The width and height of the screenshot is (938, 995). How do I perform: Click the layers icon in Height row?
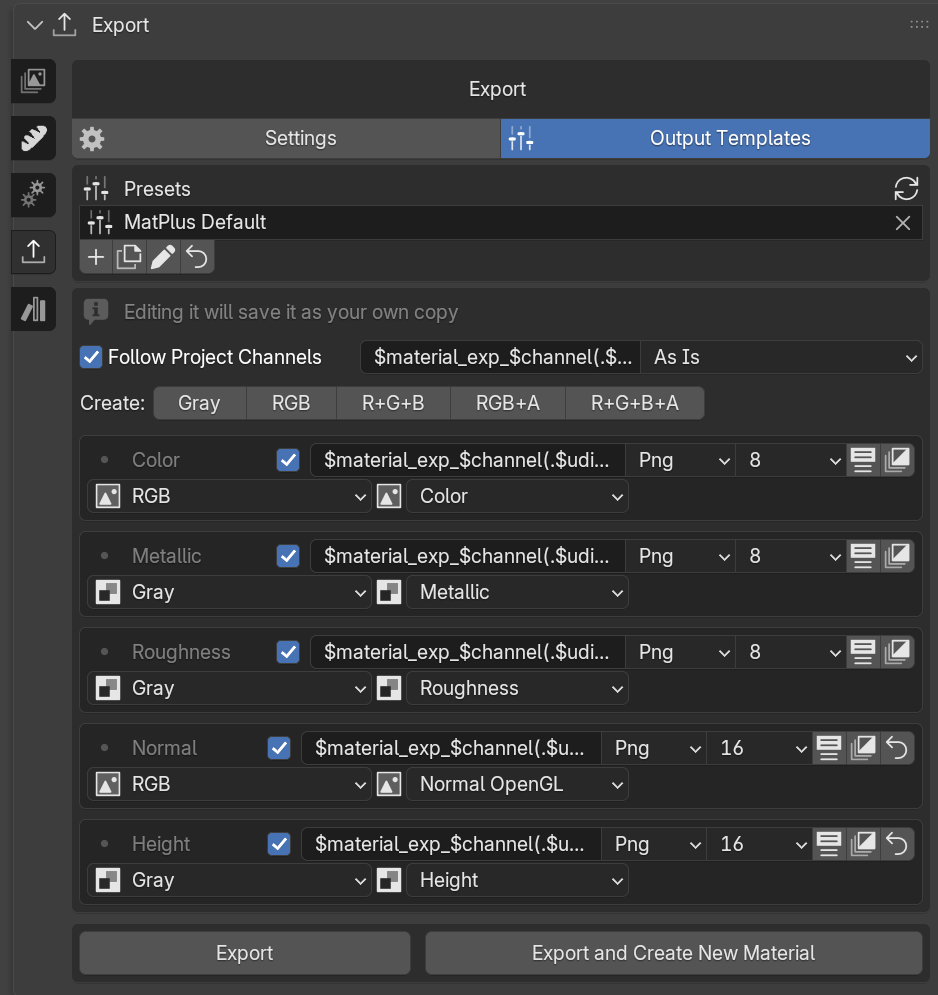coord(862,844)
